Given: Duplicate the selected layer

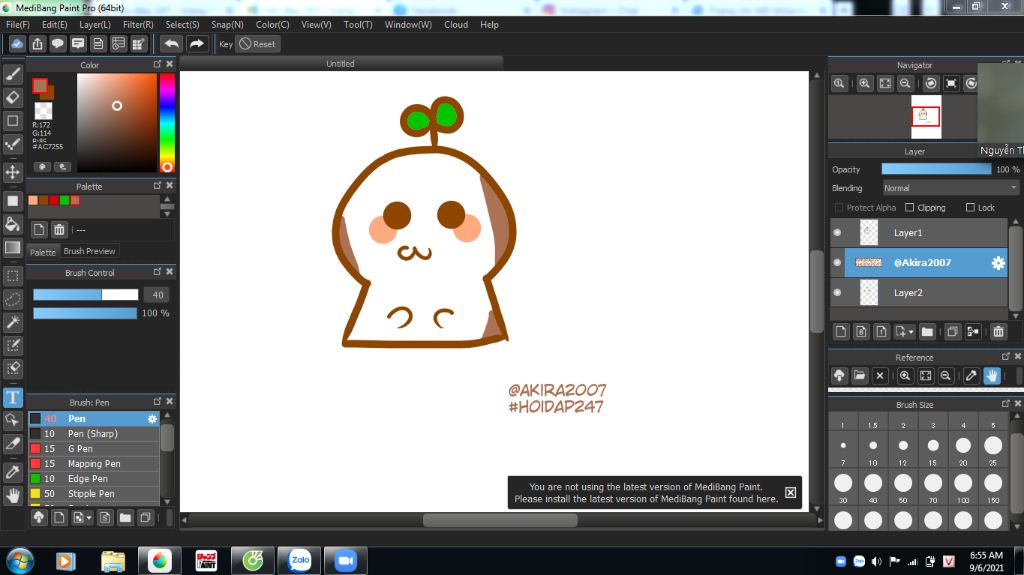Looking at the screenshot, I should (952, 332).
